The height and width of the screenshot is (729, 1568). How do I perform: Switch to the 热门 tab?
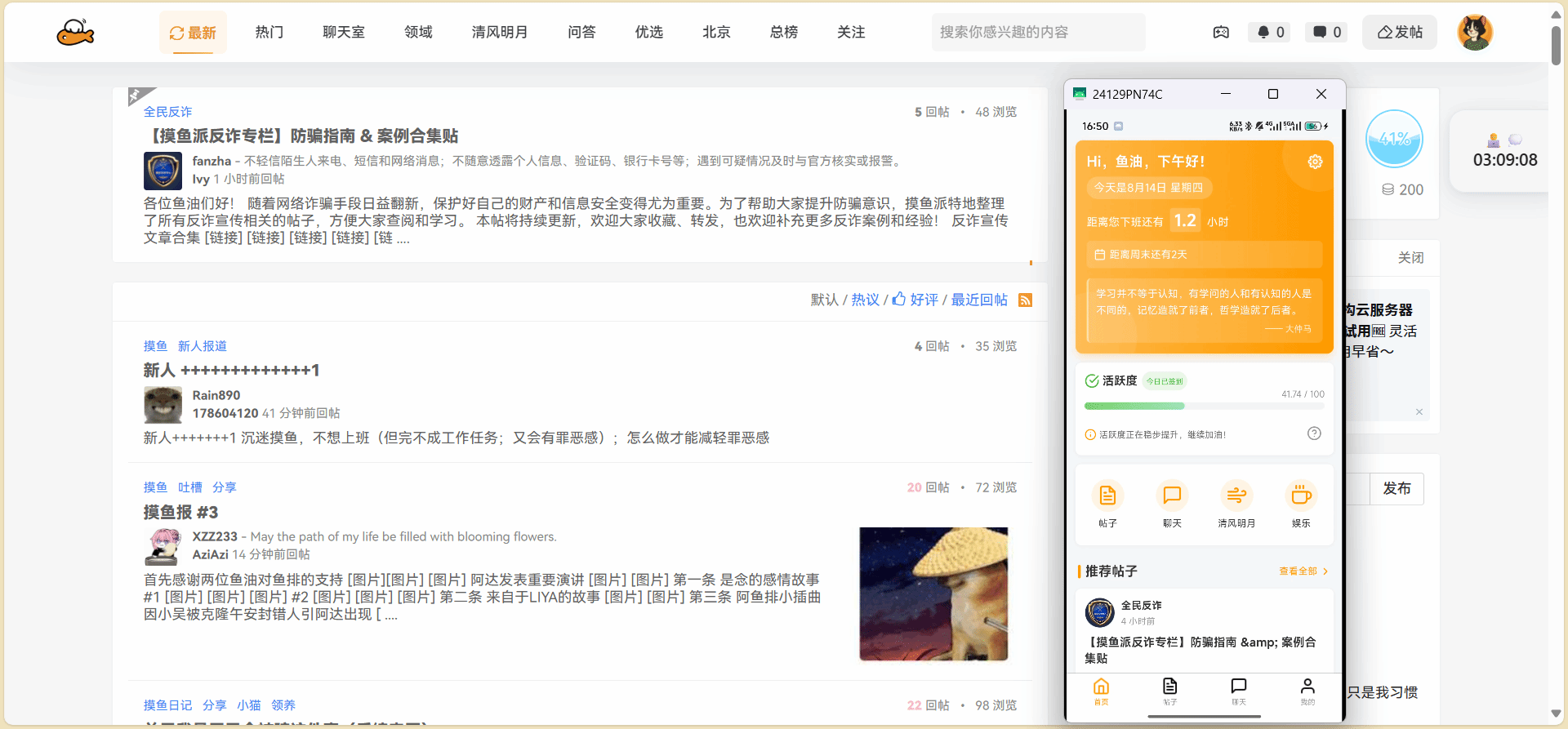[269, 33]
